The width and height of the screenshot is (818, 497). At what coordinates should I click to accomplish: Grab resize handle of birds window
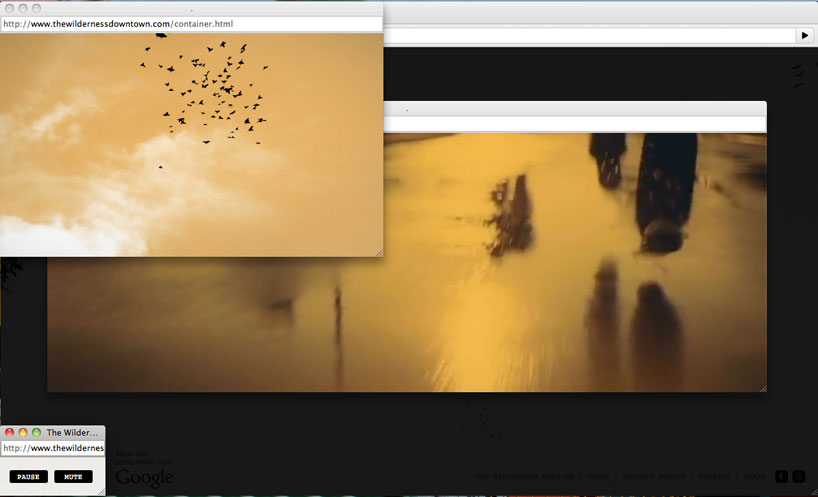(x=379, y=252)
